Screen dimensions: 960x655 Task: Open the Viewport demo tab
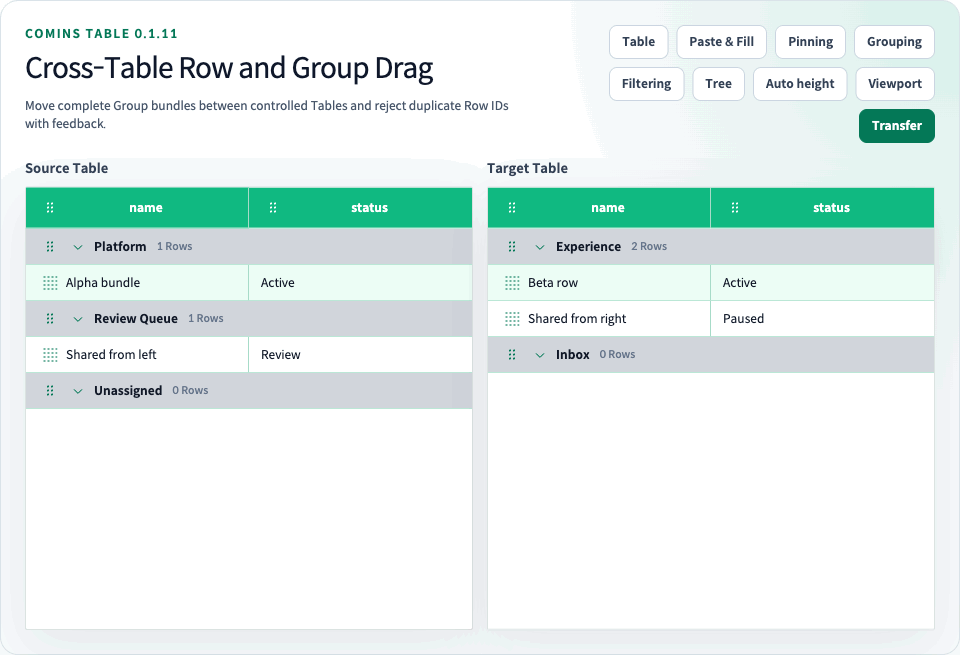(x=894, y=84)
